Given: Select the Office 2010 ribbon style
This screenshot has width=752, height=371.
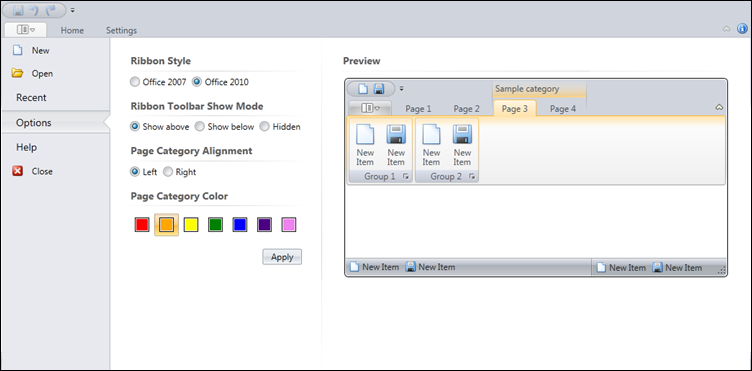Looking at the screenshot, I should point(221,82).
